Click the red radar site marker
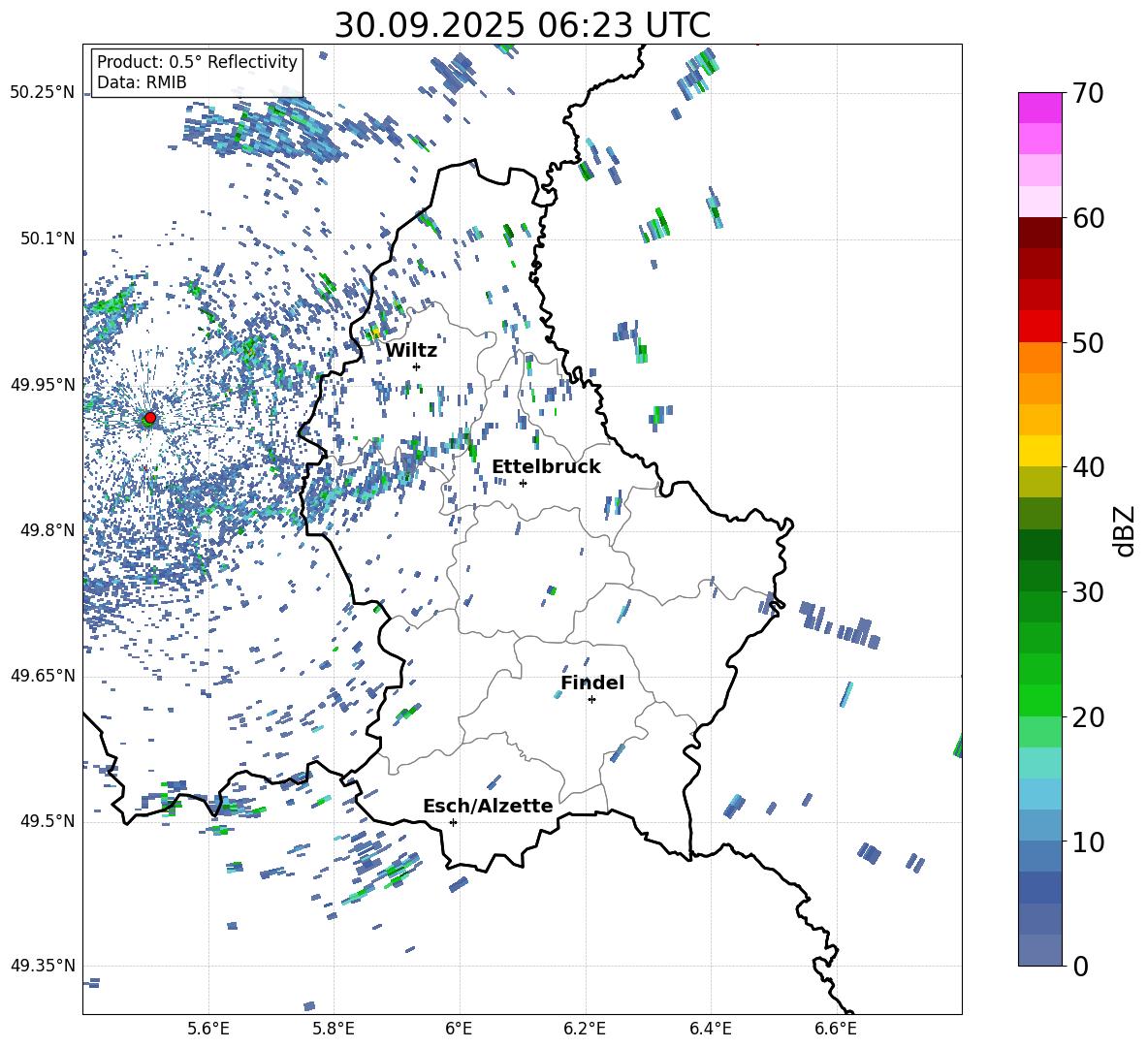 click(x=149, y=418)
